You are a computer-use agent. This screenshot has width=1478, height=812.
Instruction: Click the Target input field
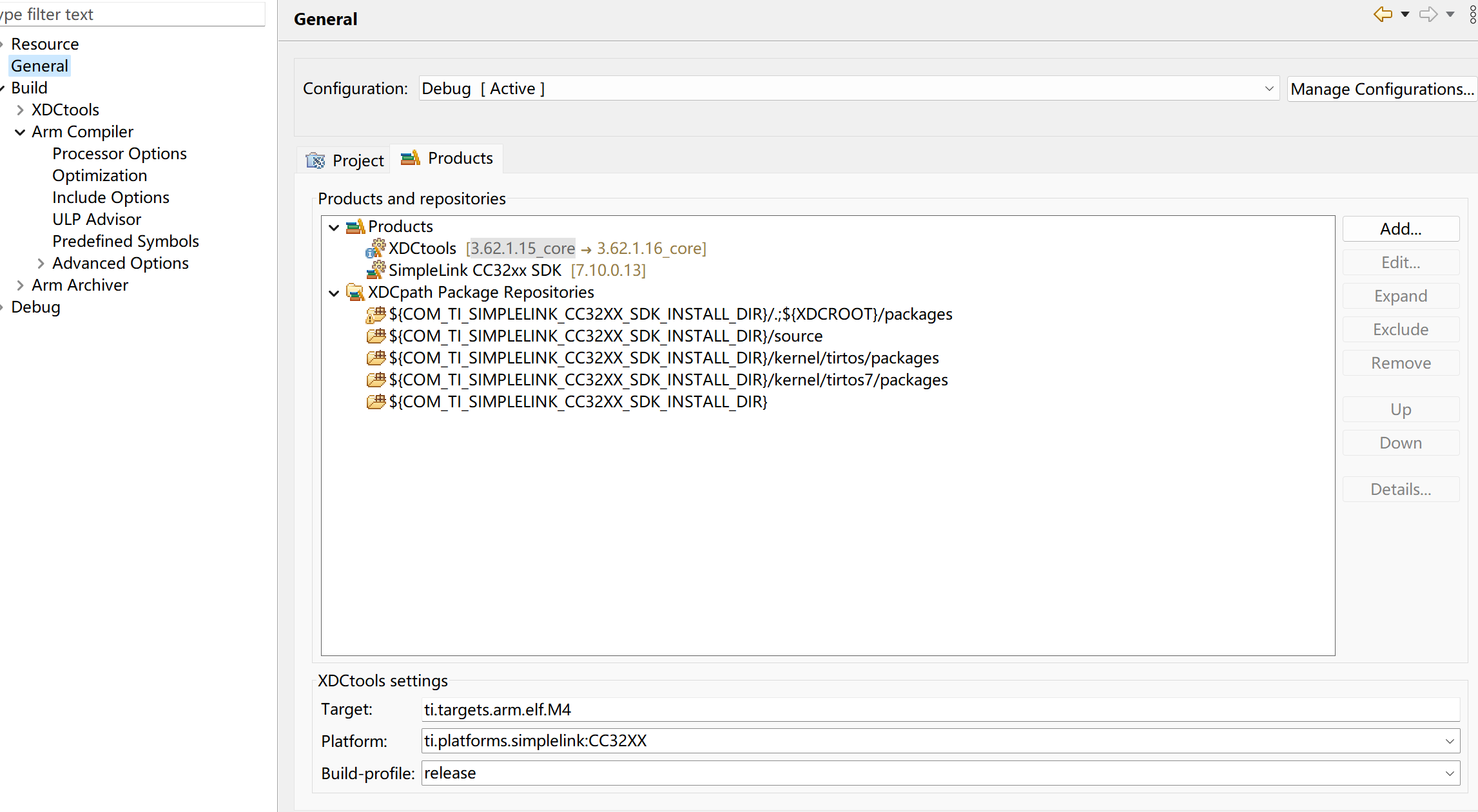(939, 710)
